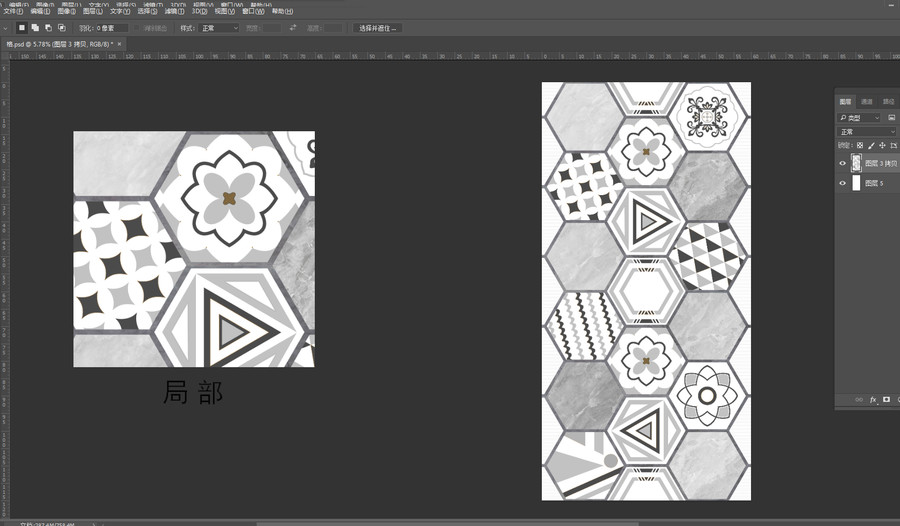Switch to the 通道 (Channels) panel tab
Screen dimensions: 900x526
867,102
